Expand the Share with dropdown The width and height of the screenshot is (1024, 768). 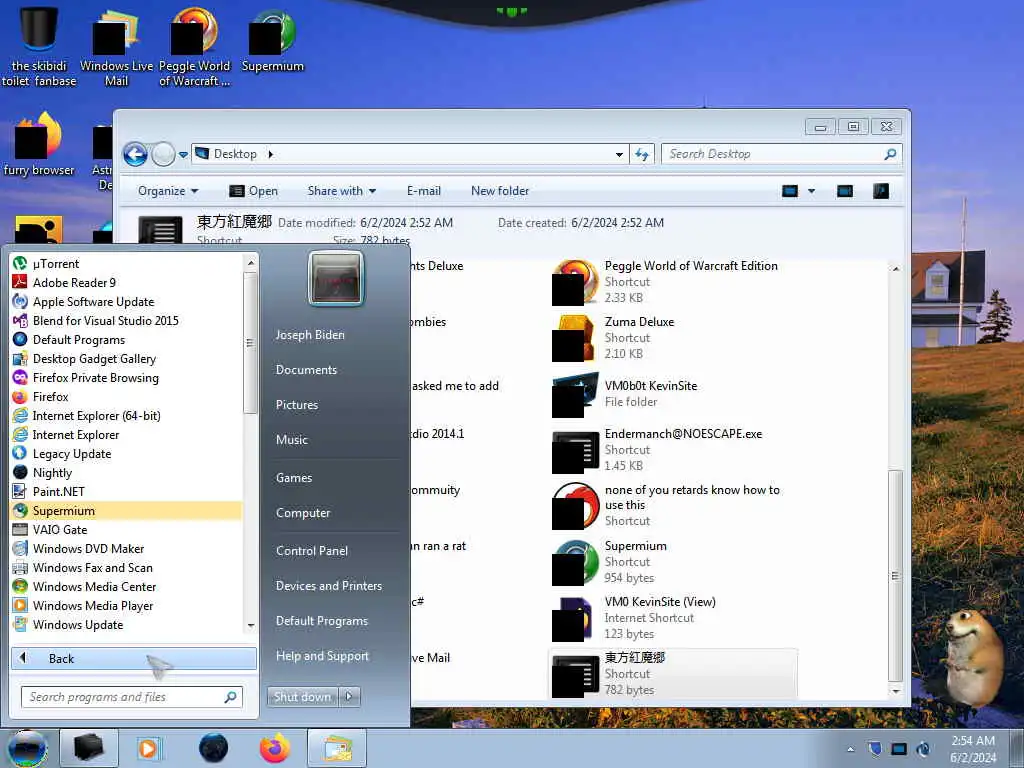point(342,191)
